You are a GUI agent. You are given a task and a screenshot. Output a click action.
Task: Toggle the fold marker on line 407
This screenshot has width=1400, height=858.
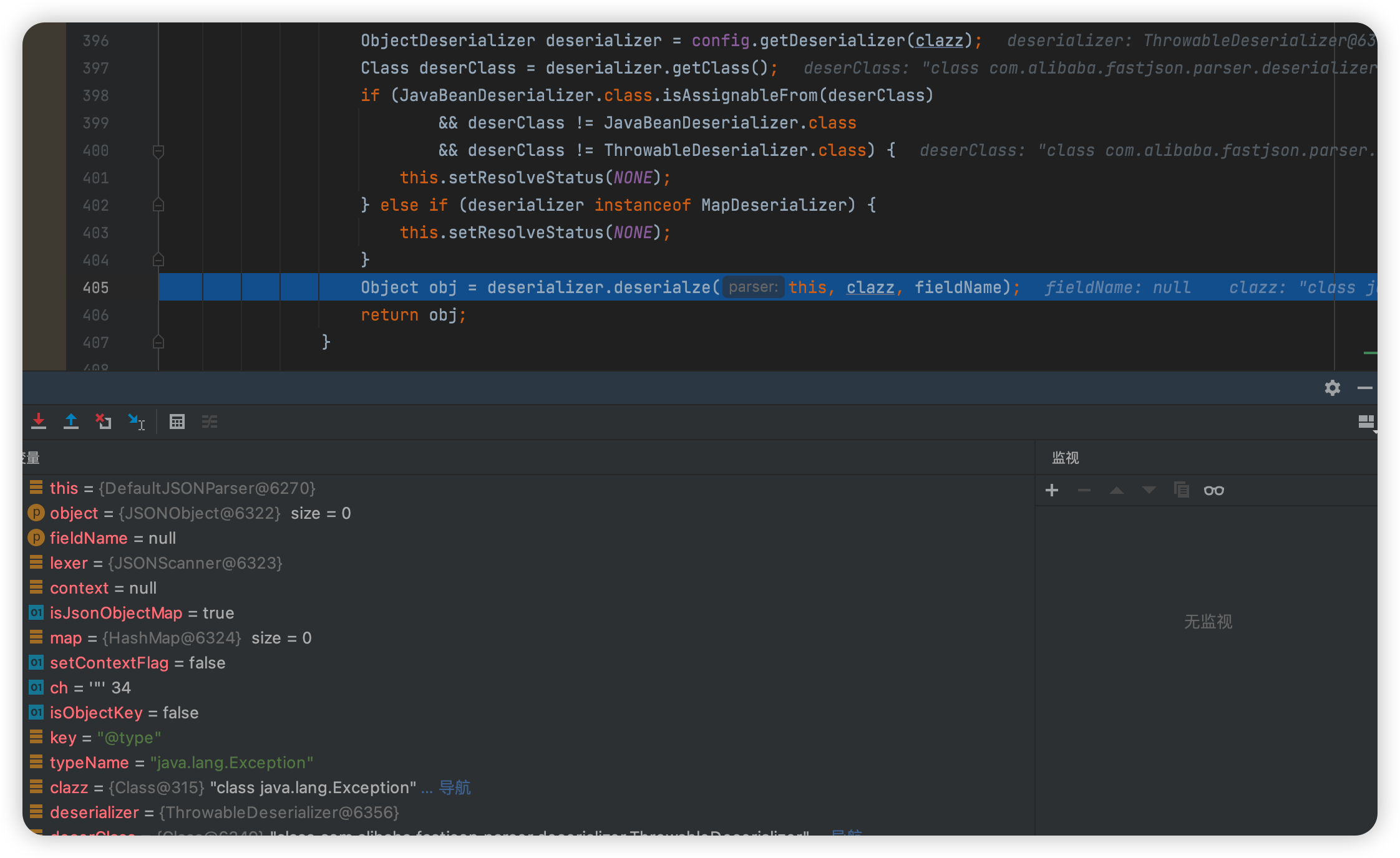[158, 342]
